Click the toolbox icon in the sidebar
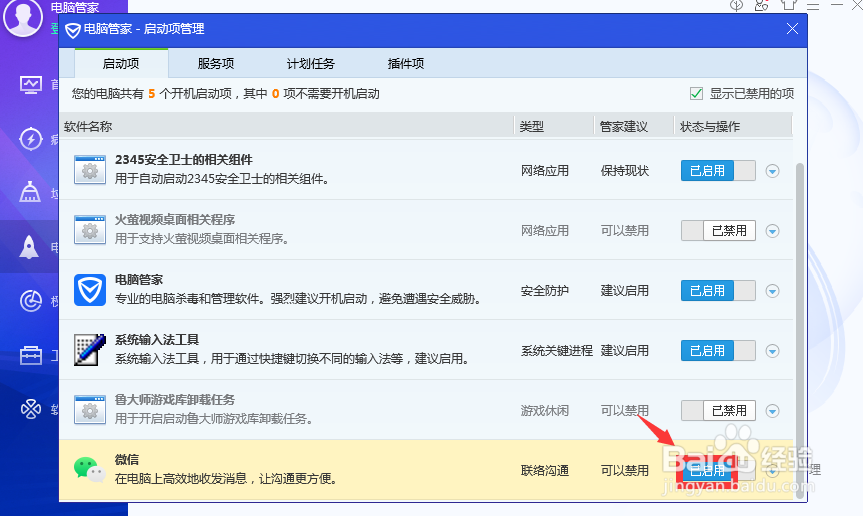 [30, 355]
